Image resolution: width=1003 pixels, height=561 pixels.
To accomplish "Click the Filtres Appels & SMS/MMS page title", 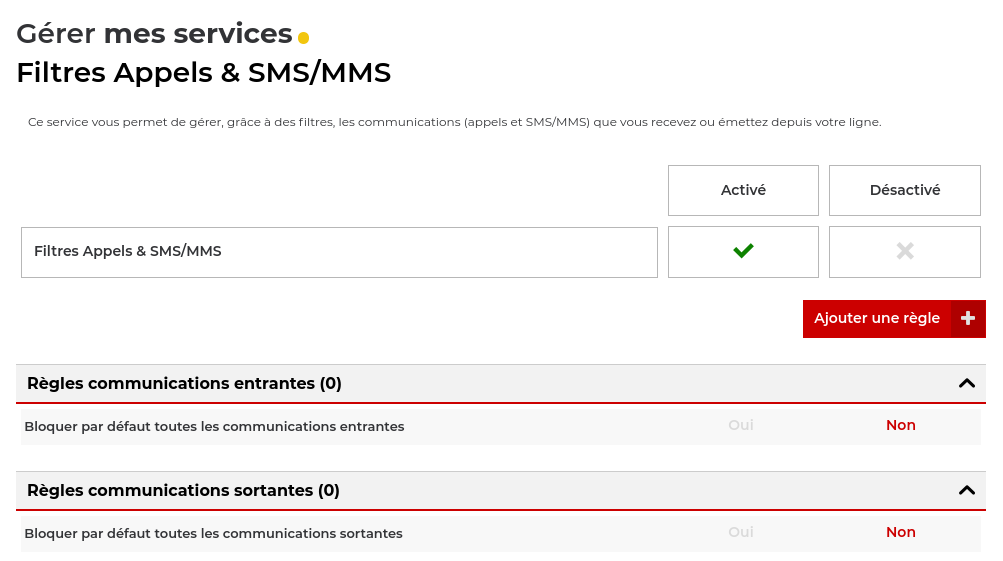I will point(203,72).
